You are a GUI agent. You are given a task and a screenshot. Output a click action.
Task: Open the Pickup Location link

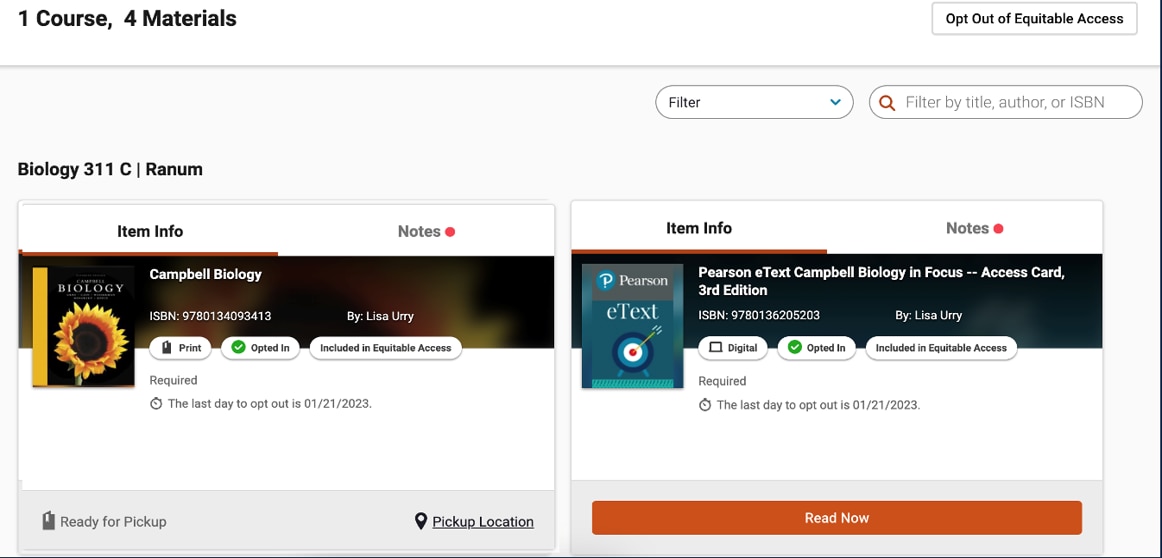pos(483,522)
